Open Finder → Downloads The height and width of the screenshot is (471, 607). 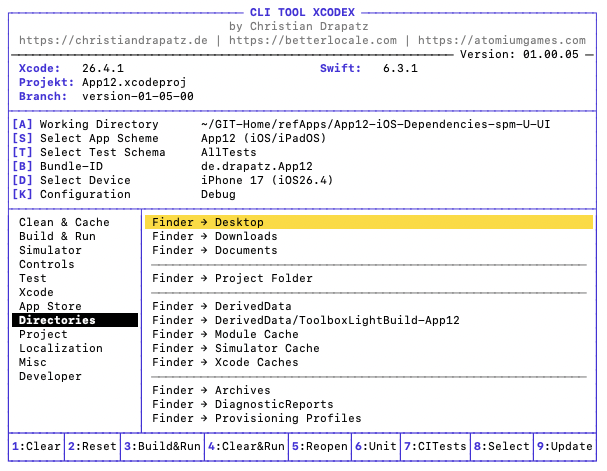[215, 236]
